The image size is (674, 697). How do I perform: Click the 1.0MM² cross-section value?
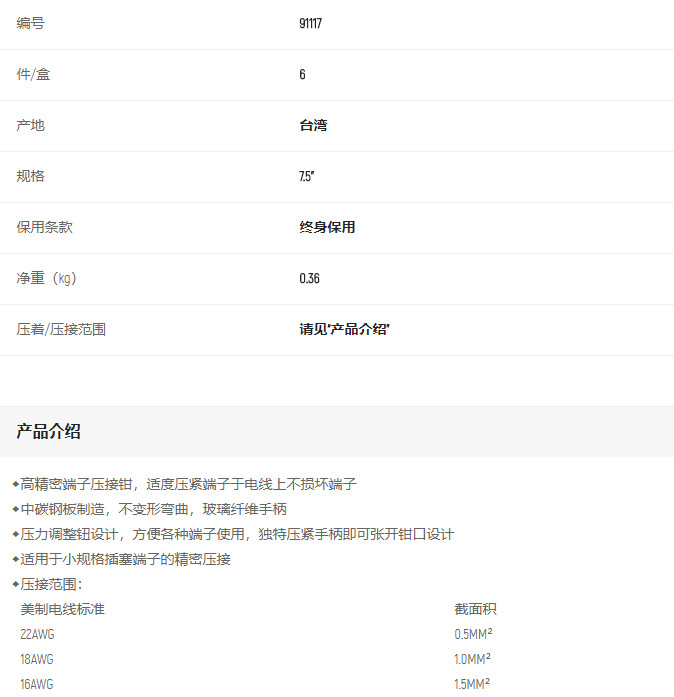pyautogui.click(x=472, y=659)
